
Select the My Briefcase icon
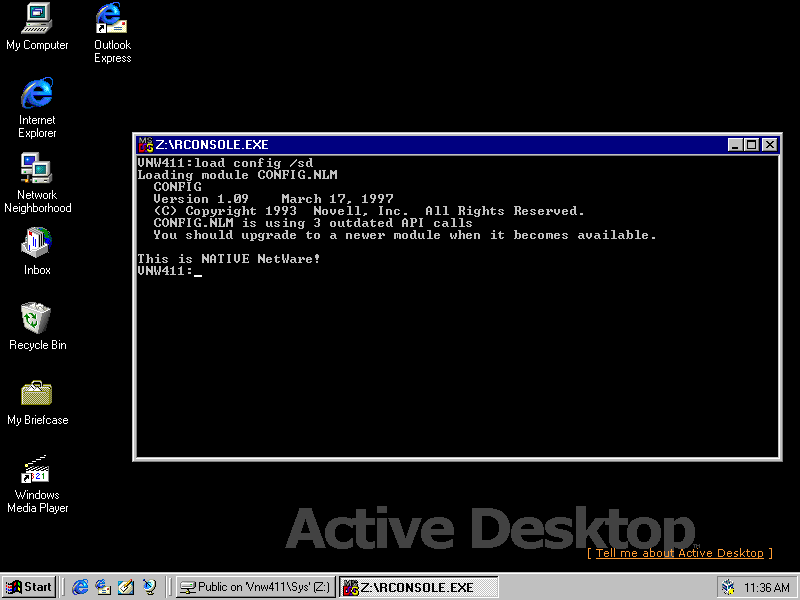point(37,402)
